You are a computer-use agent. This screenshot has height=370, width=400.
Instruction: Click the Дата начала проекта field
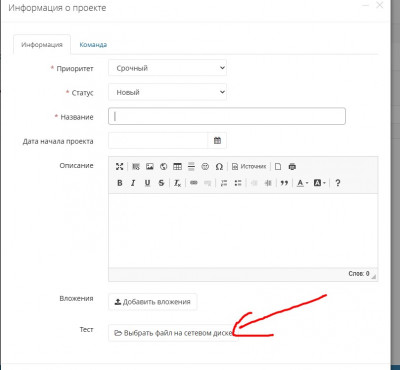pyautogui.click(x=158, y=141)
